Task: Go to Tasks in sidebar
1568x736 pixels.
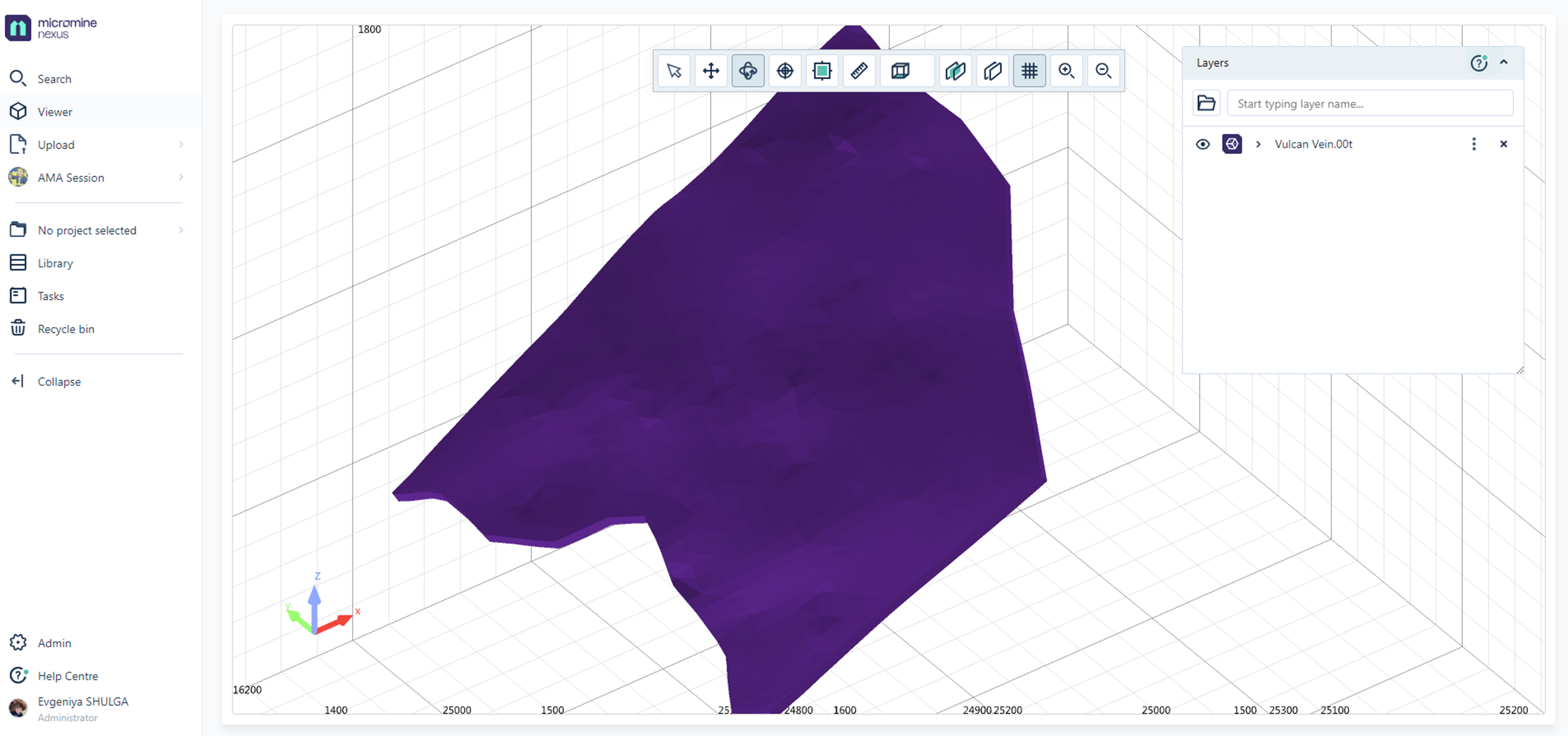Action: pos(51,295)
